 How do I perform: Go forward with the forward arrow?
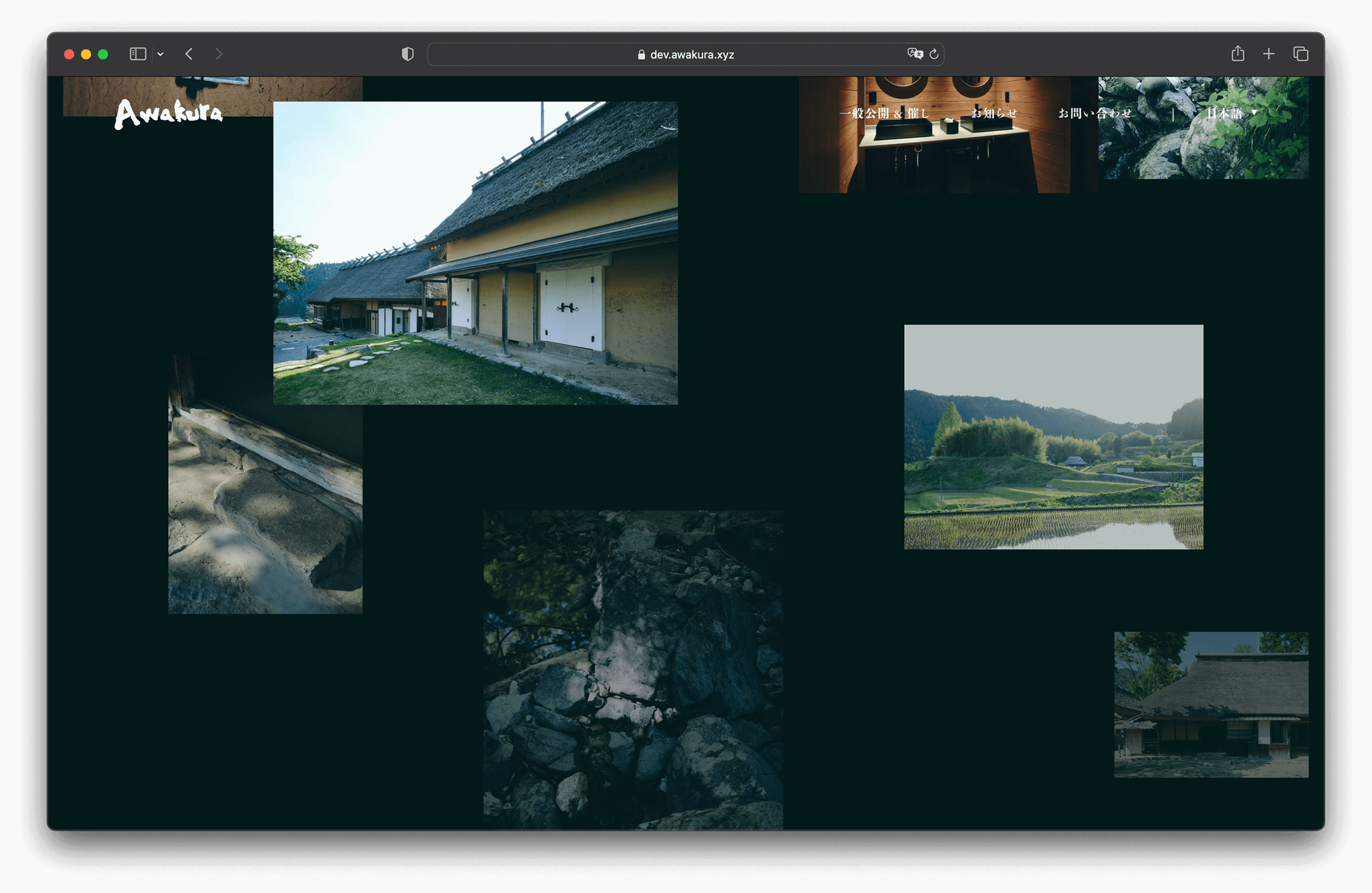(x=218, y=54)
